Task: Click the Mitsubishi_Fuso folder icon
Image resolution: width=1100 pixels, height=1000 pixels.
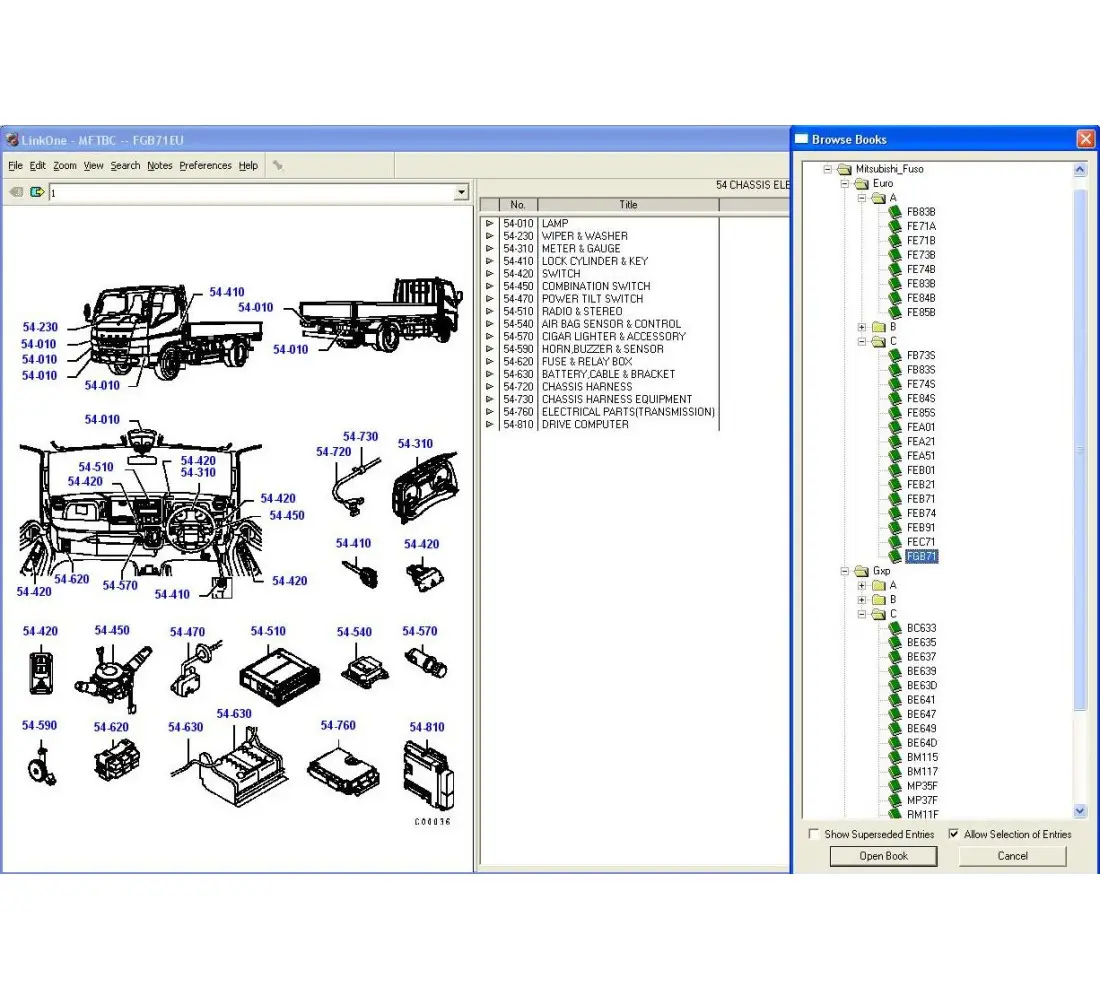Action: click(845, 169)
